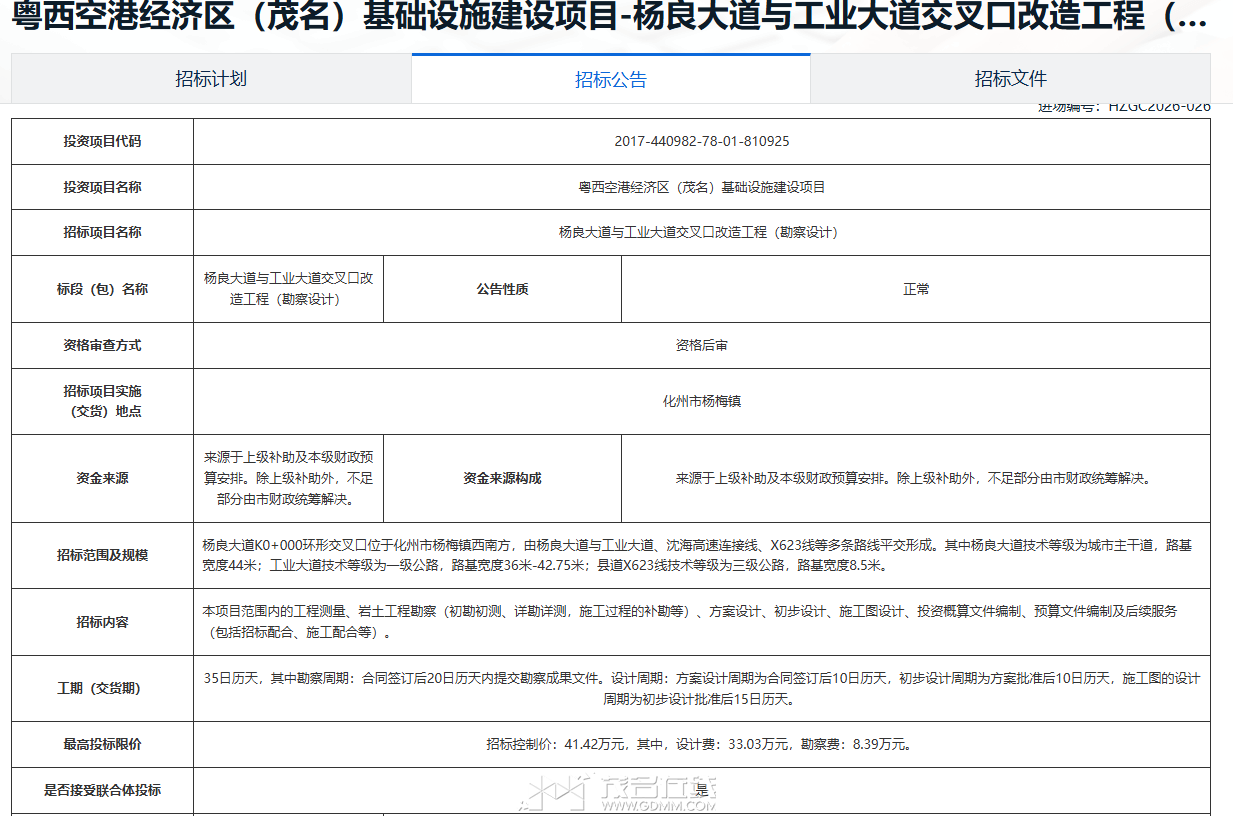Click the 是否接受联合体投标 label cell
The image size is (1233, 816).
(x=102, y=790)
